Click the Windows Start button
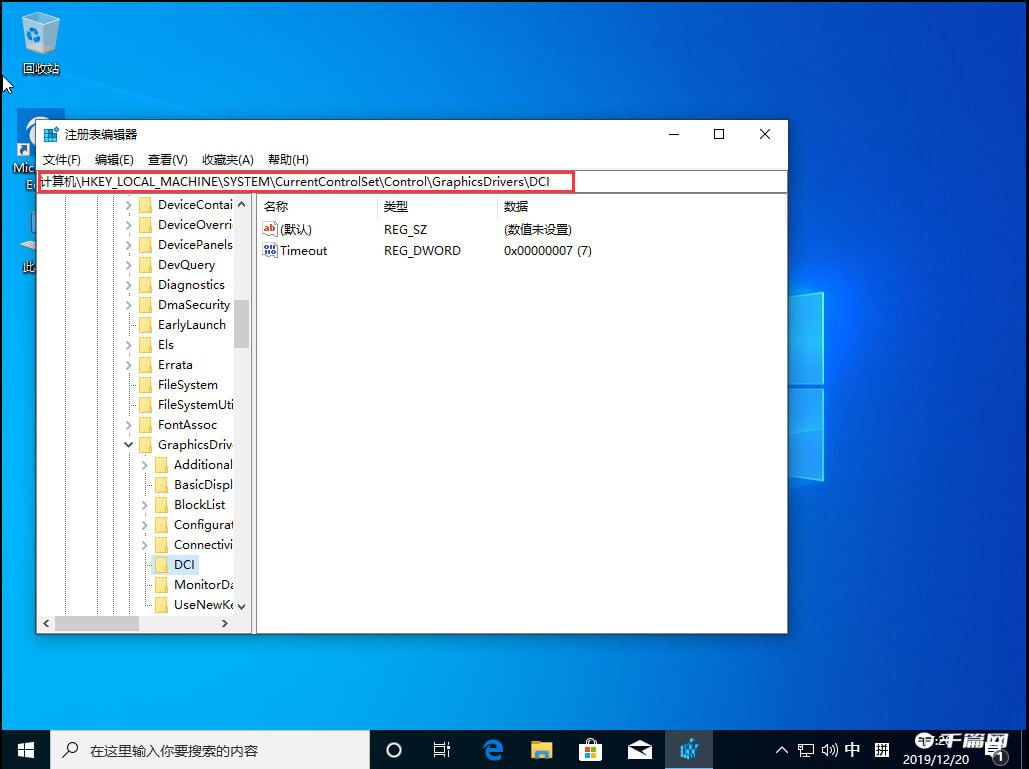The image size is (1029, 769). tap(24, 749)
